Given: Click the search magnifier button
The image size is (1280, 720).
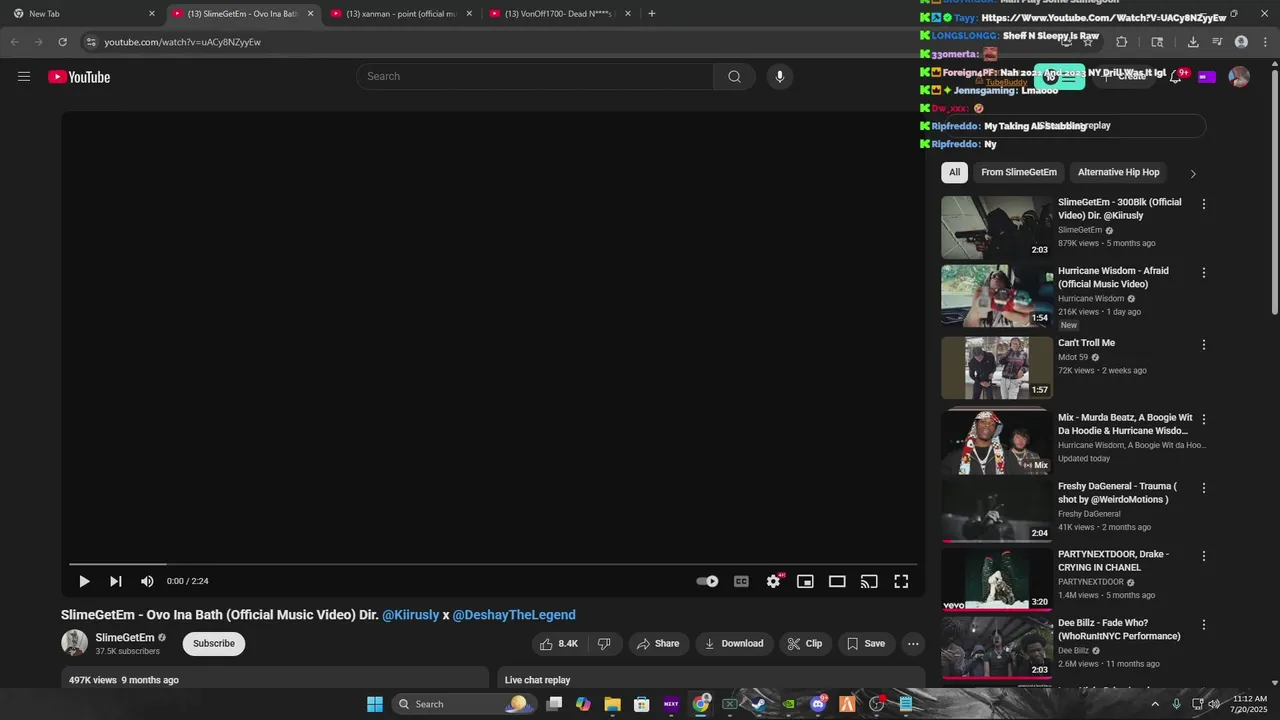Looking at the screenshot, I should tap(734, 76).
